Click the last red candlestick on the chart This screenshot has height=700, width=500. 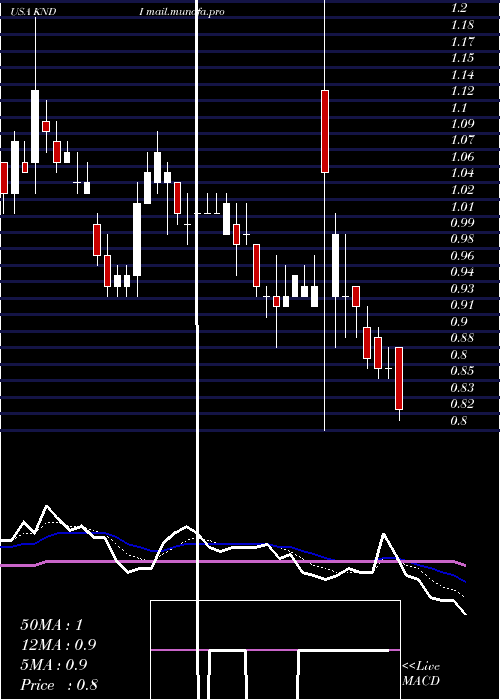pyautogui.click(x=399, y=378)
